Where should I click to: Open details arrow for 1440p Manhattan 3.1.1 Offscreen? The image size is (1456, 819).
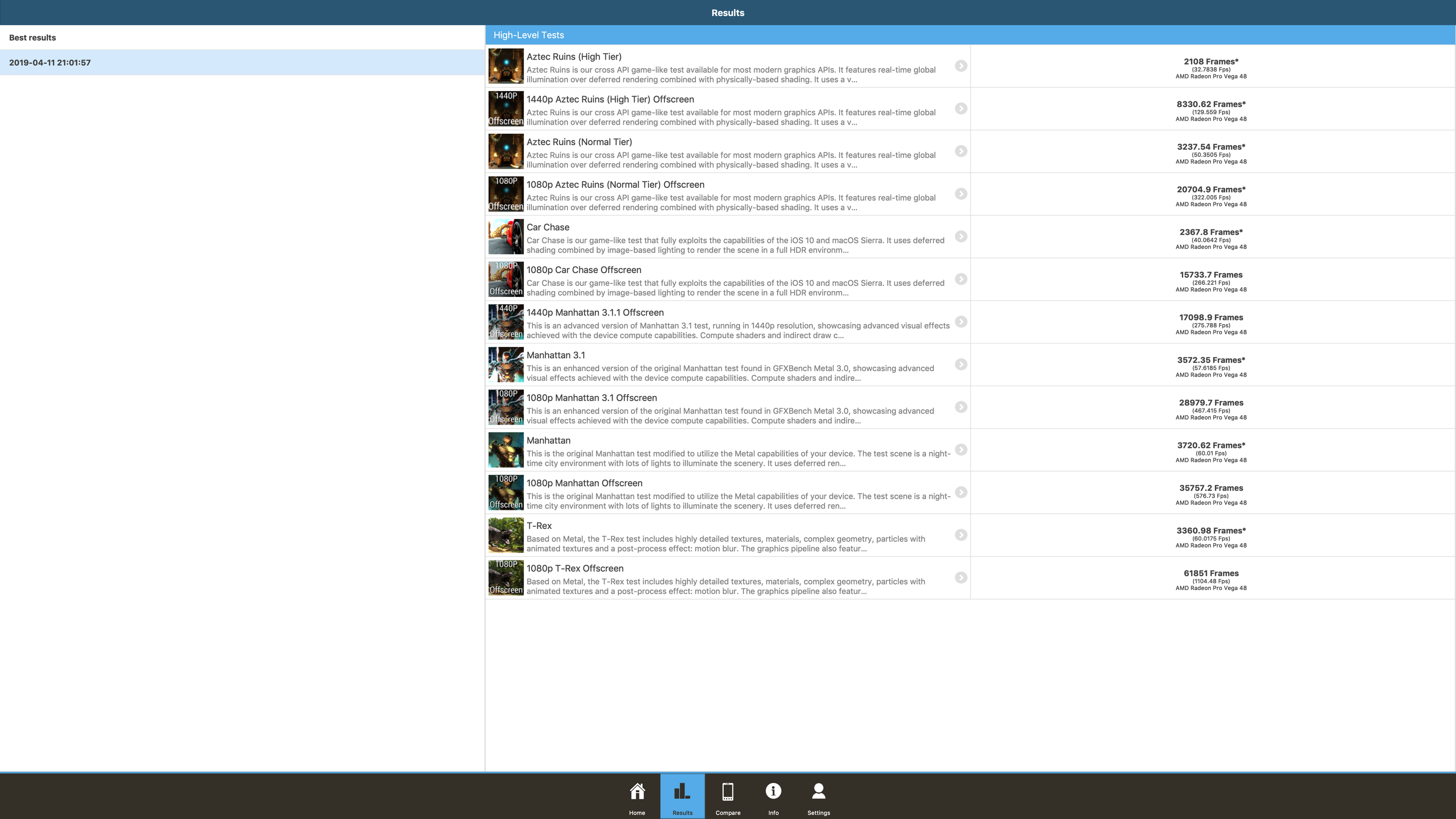[961, 322]
